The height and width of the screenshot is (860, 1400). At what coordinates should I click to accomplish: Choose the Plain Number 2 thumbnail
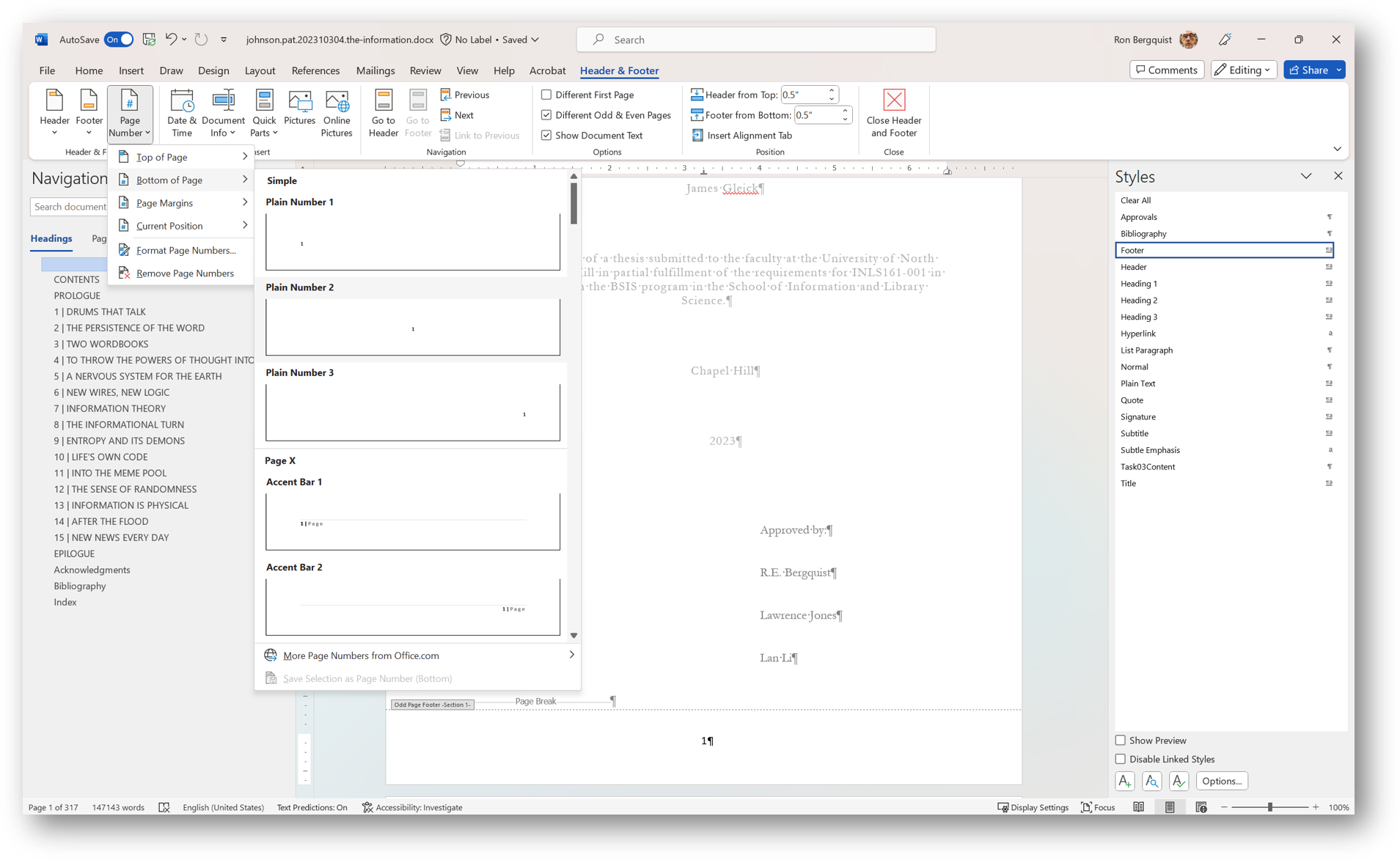412,327
